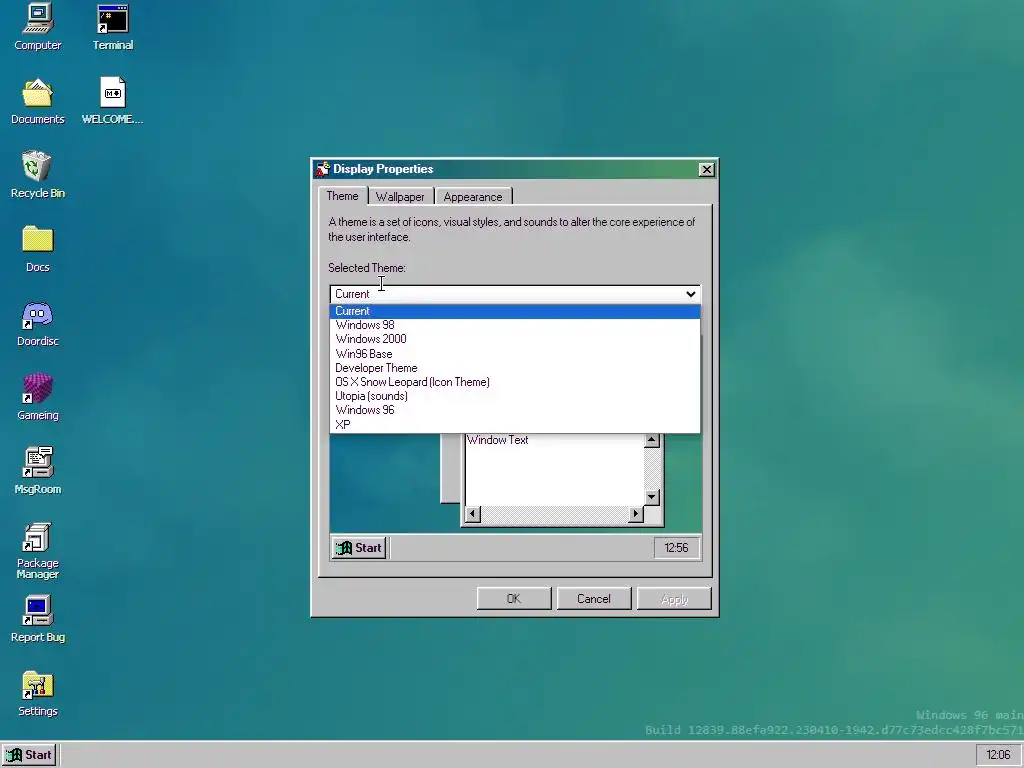1024x768 pixels.
Task: Collapse the Selected Theme dropdown arrow
Action: click(690, 294)
